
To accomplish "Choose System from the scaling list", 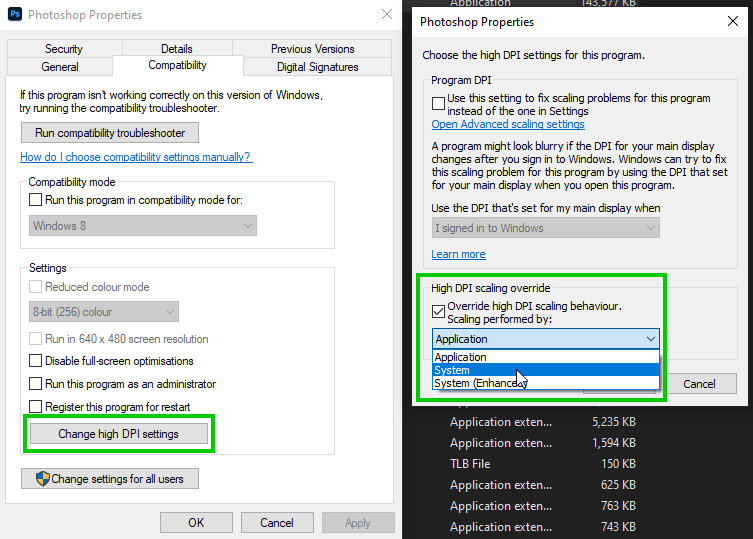I will [x=546, y=370].
